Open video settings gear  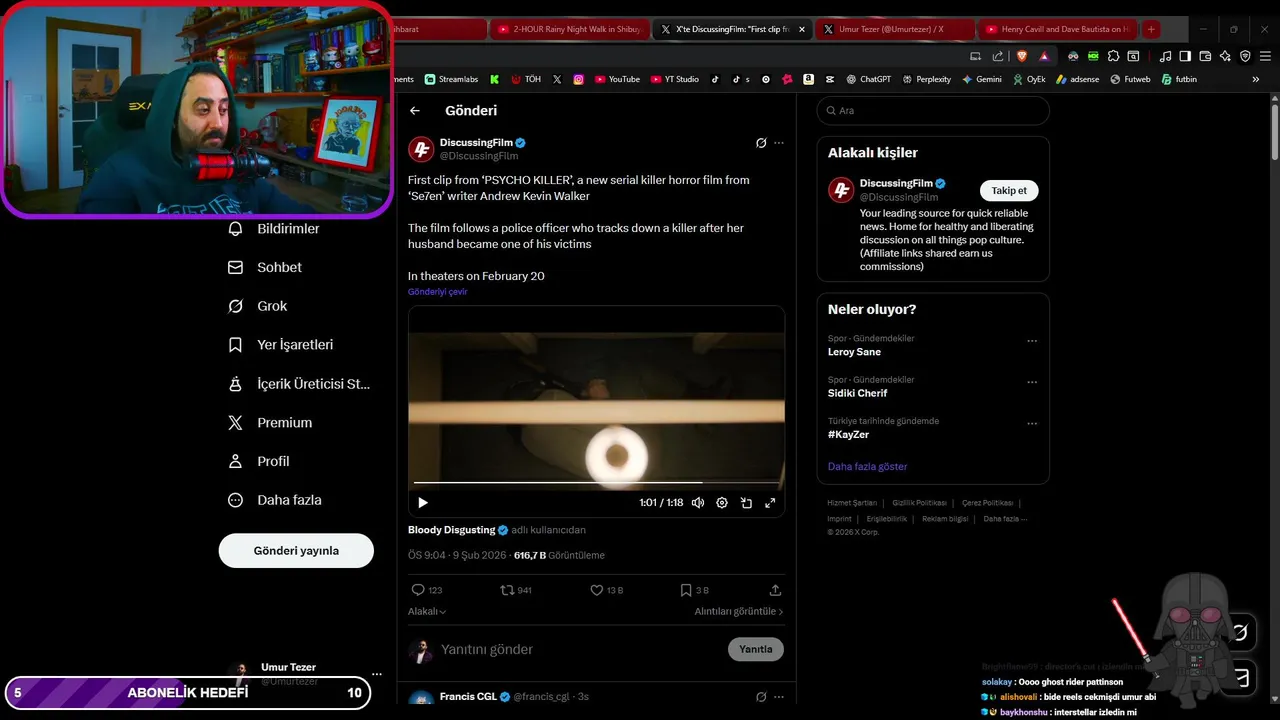(x=722, y=503)
